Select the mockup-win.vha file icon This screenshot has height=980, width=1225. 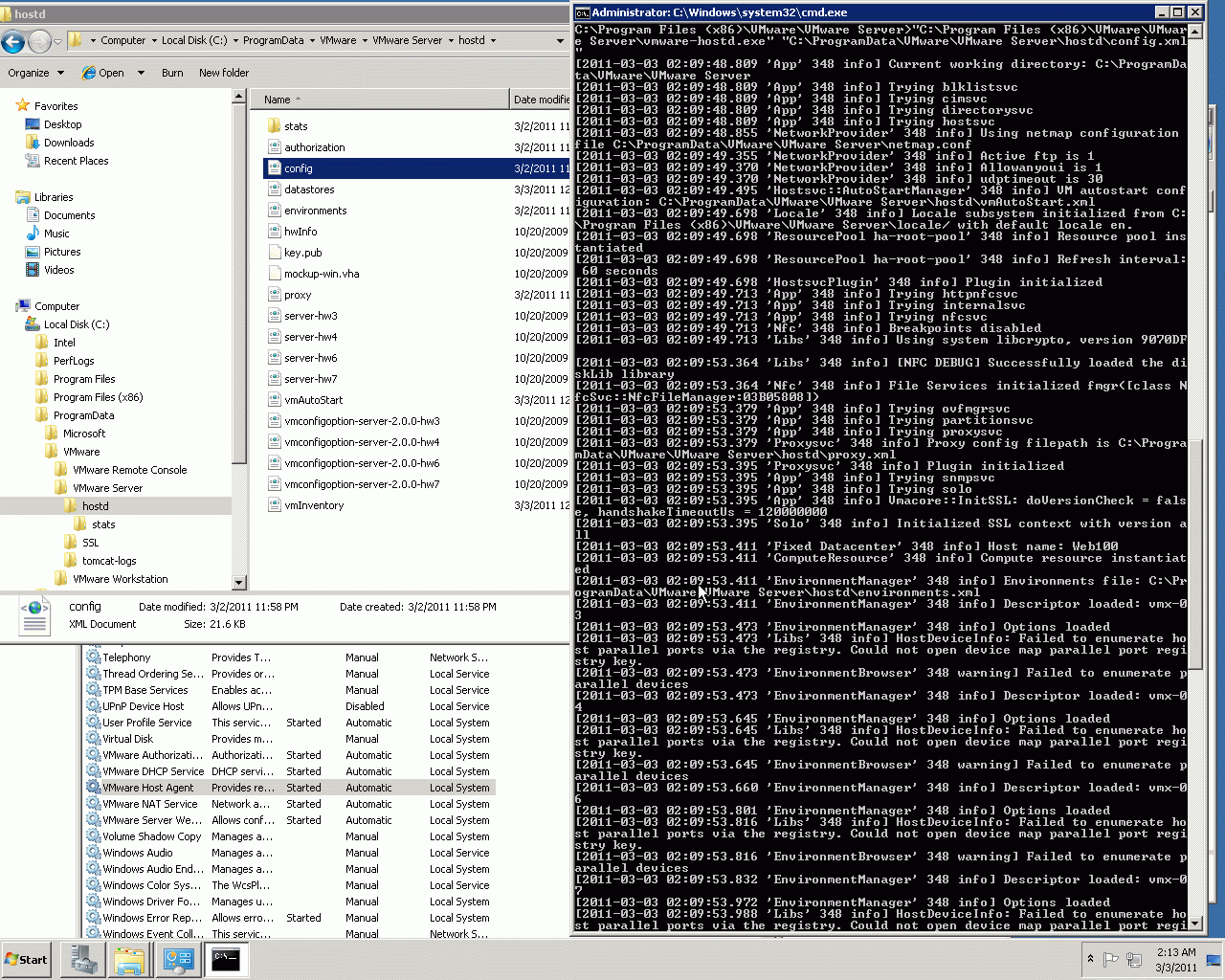pos(274,274)
